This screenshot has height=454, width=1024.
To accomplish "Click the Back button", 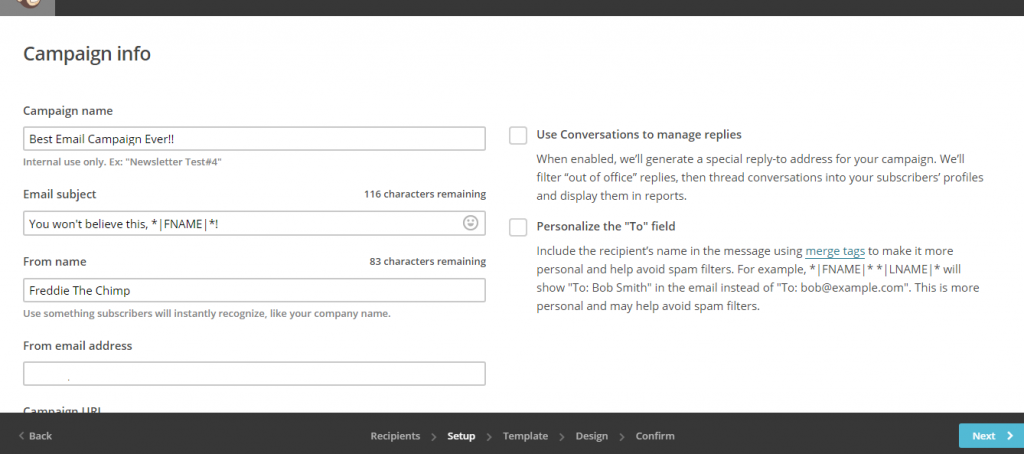I will coord(35,436).
